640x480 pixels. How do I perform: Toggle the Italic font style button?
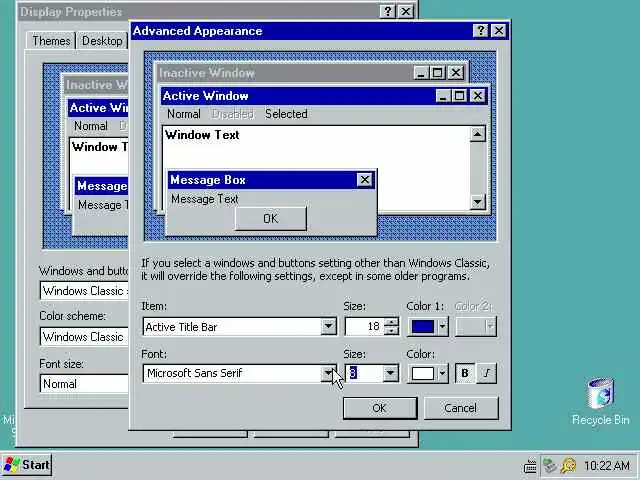coord(487,373)
